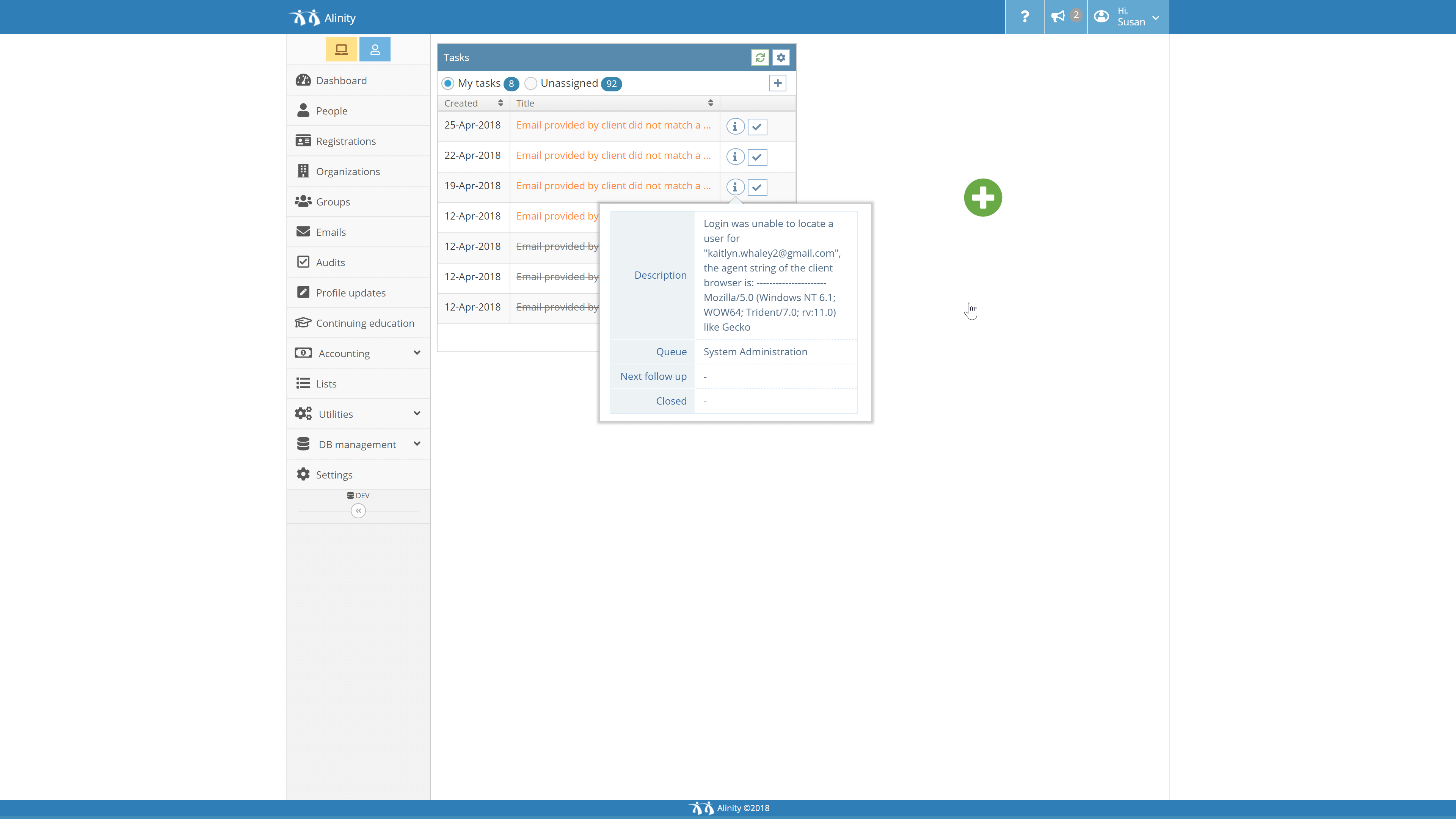Viewport: 1456px width, 819px height.
Task: Show info for the 25-Apr-2018 task
Action: 735,127
